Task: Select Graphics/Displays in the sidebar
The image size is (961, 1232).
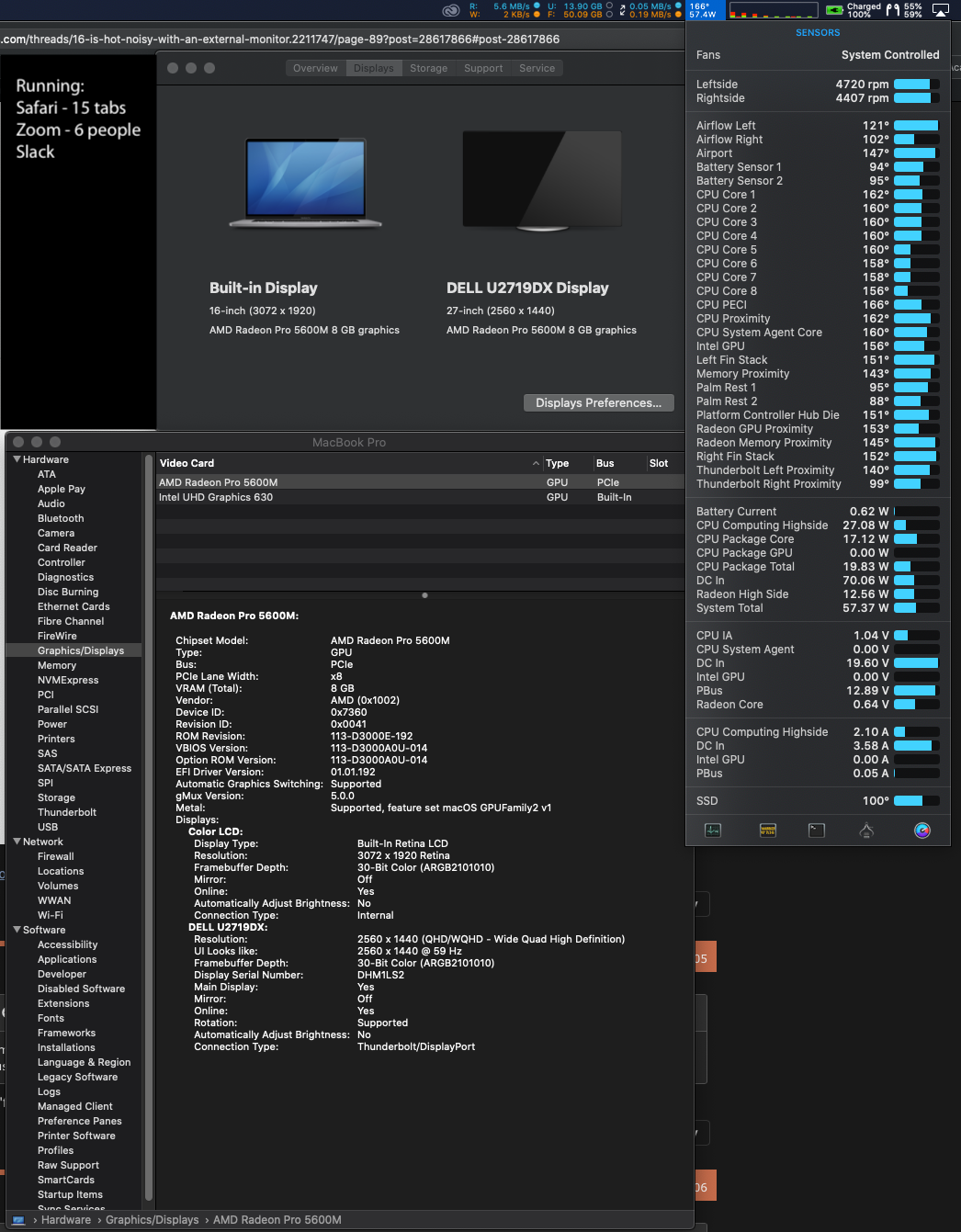Action: tap(74, 650)
